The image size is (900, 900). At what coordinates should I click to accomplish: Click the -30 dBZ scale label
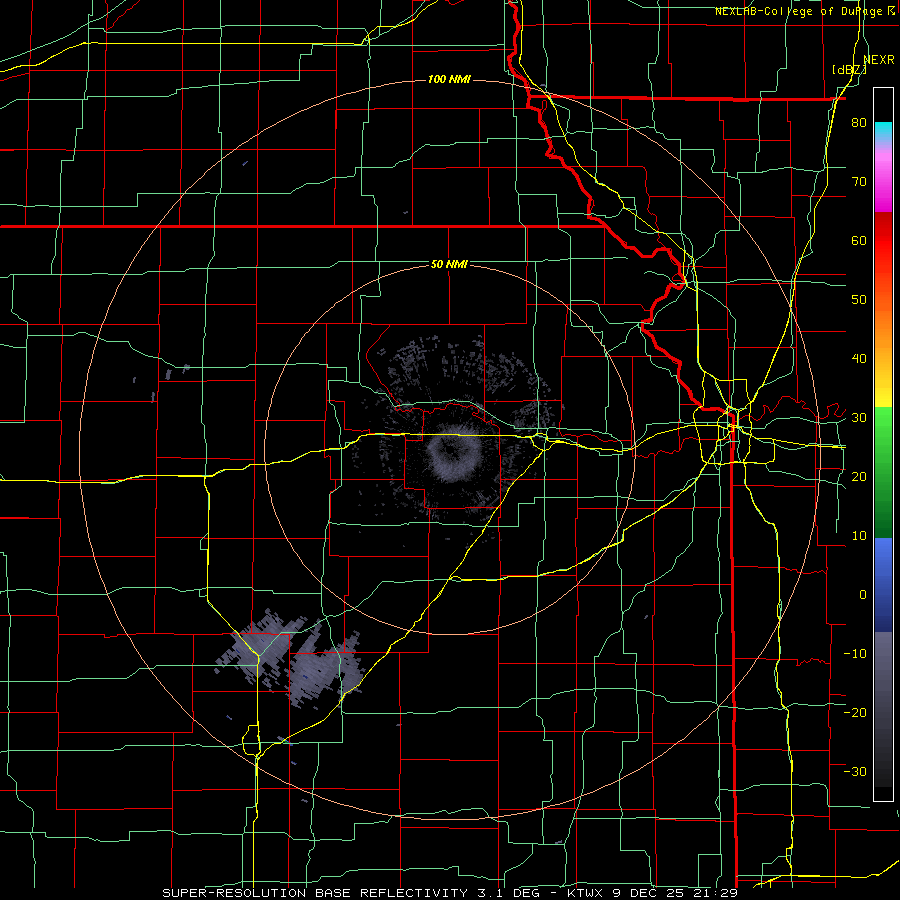pos(855,771)
